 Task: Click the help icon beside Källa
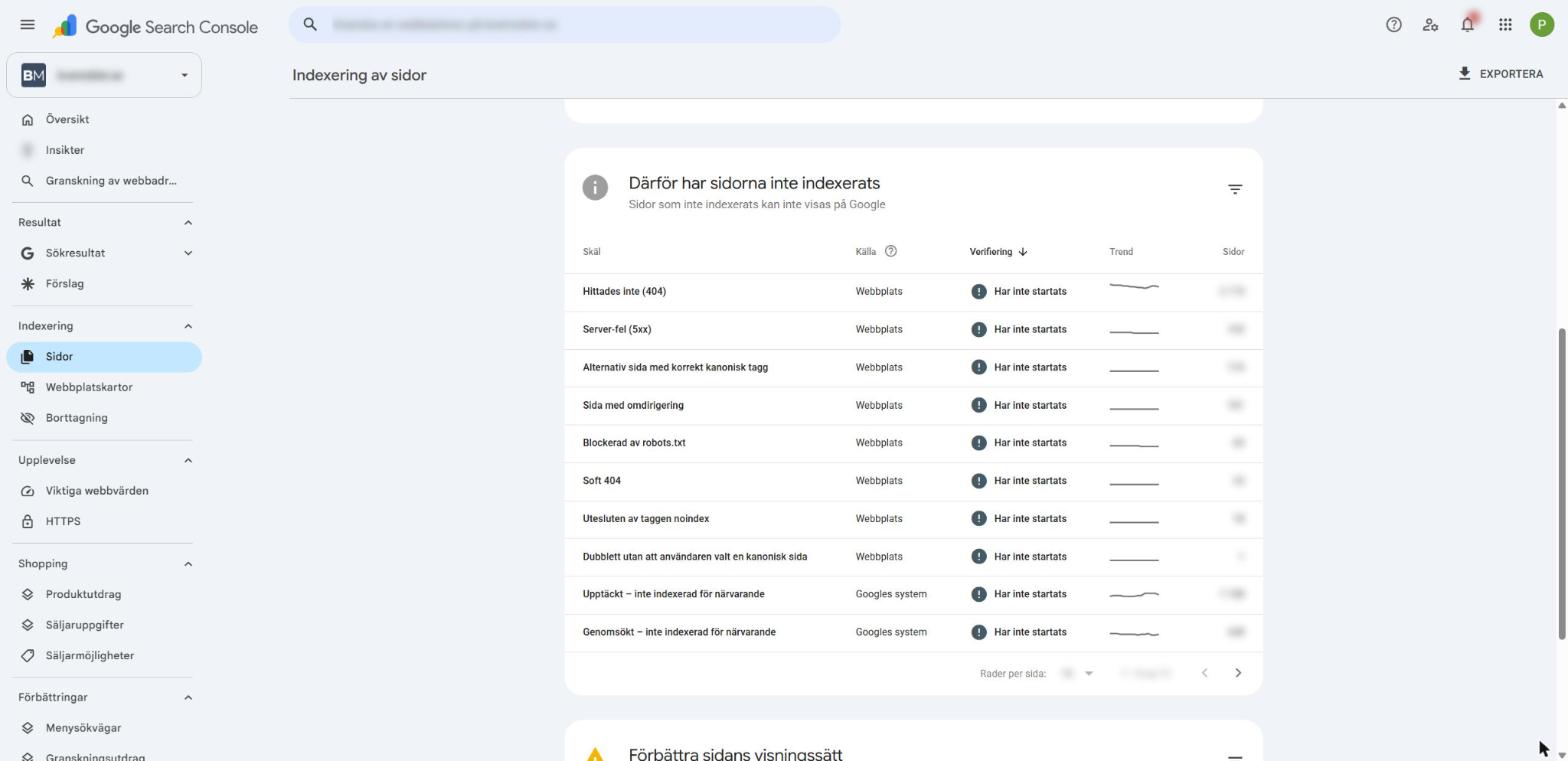[891, 251]
